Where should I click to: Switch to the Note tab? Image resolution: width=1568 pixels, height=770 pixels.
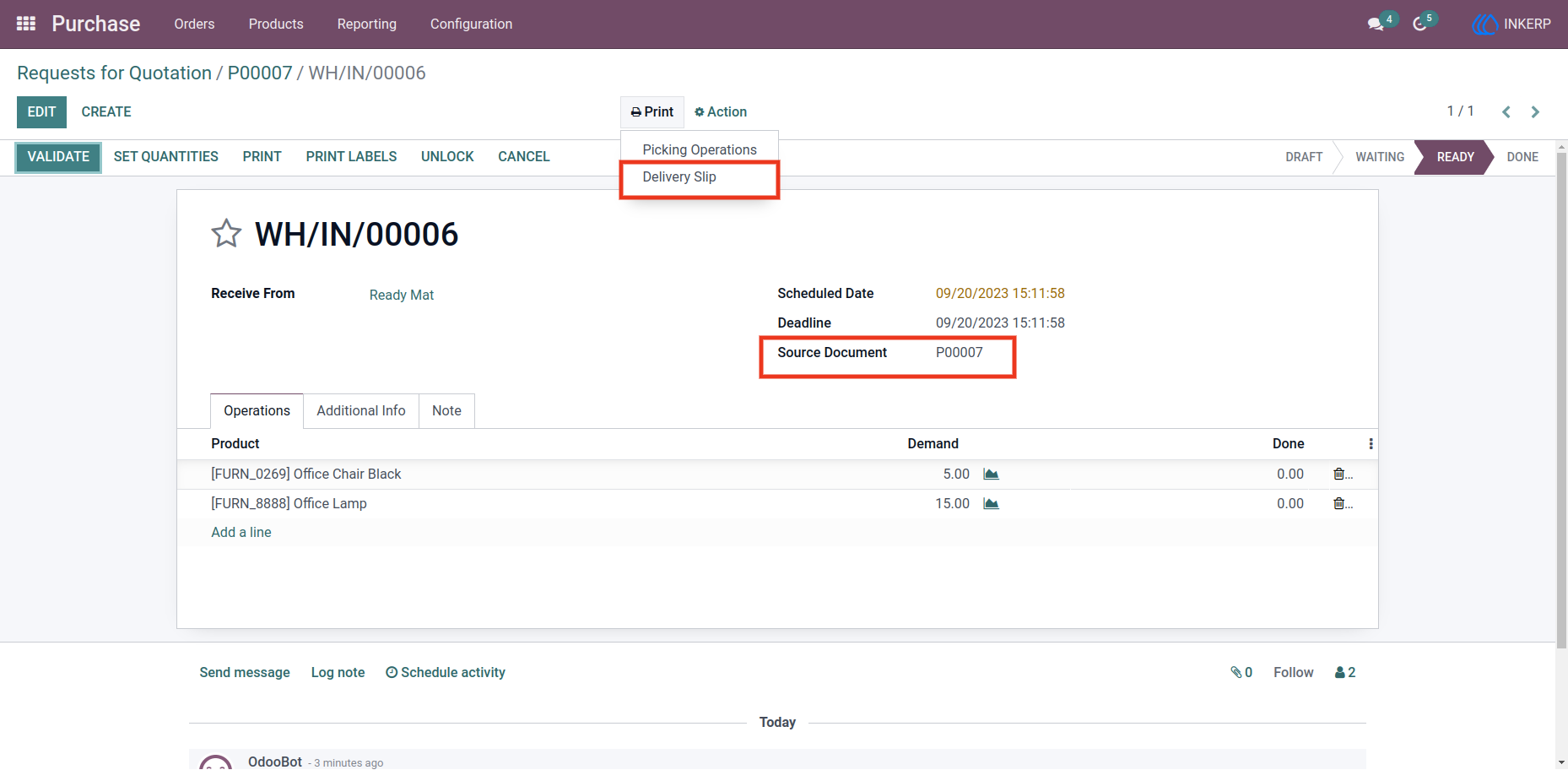point(446,411)
